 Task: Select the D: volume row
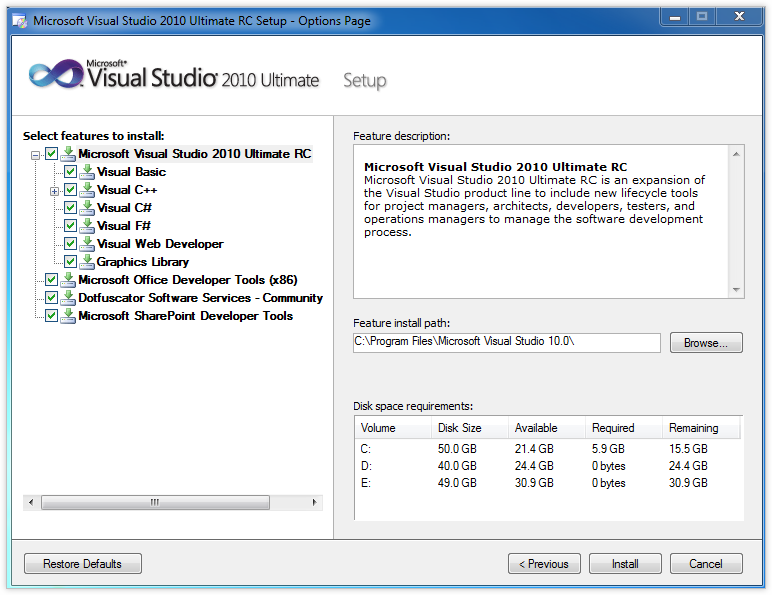[x=548, y=466]
